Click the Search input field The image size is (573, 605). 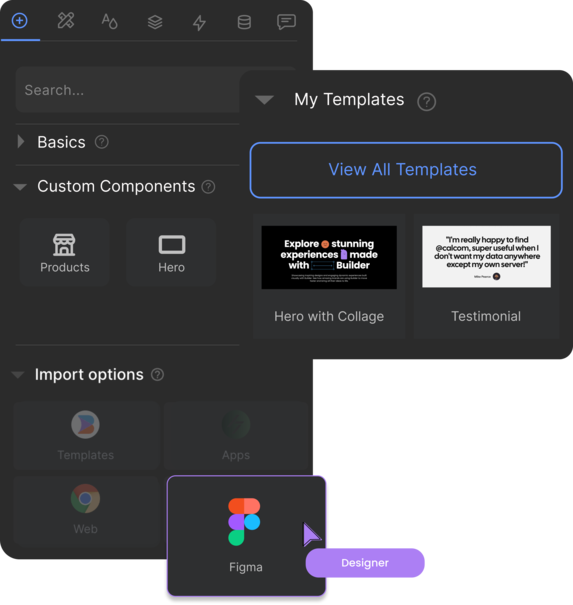[129, 90]
